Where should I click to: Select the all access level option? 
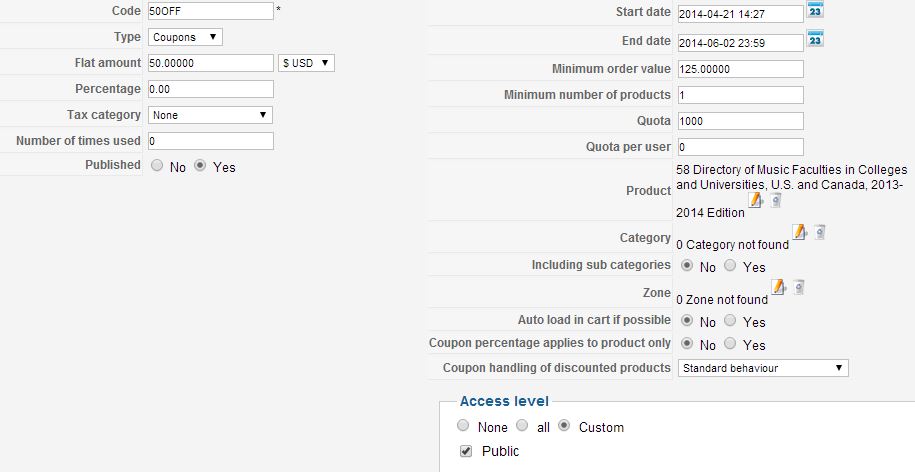coord(523,427)
